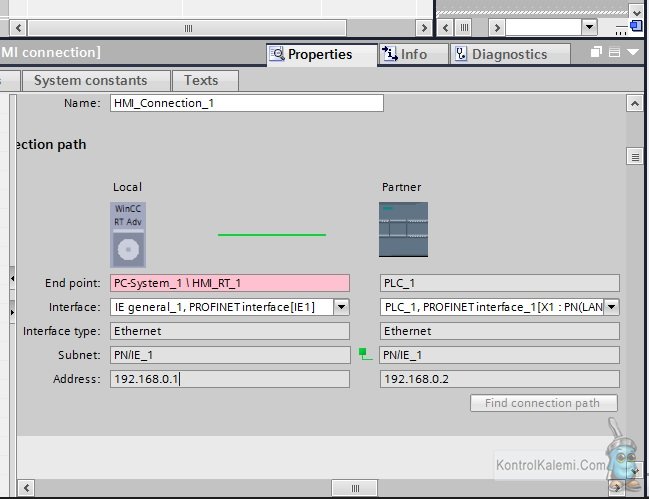
Task: Click properties panel scroll up arrow
Action: pos(635,103)
